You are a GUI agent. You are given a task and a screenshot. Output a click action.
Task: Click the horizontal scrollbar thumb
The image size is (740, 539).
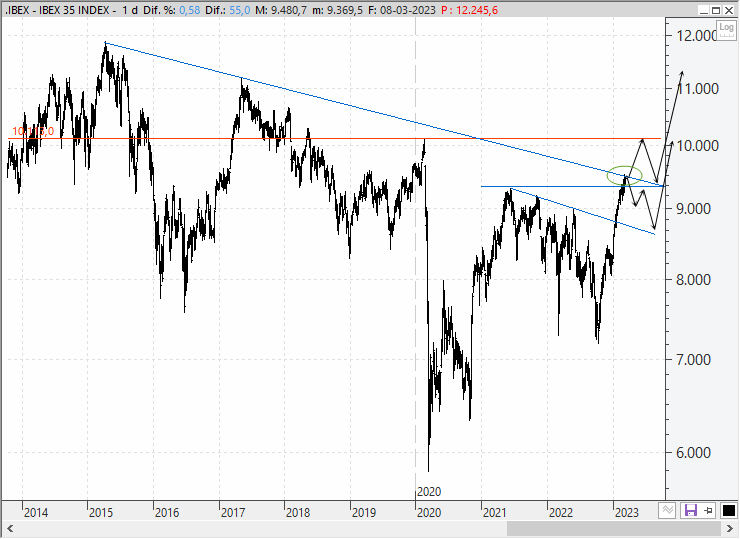tap(614, 528)
